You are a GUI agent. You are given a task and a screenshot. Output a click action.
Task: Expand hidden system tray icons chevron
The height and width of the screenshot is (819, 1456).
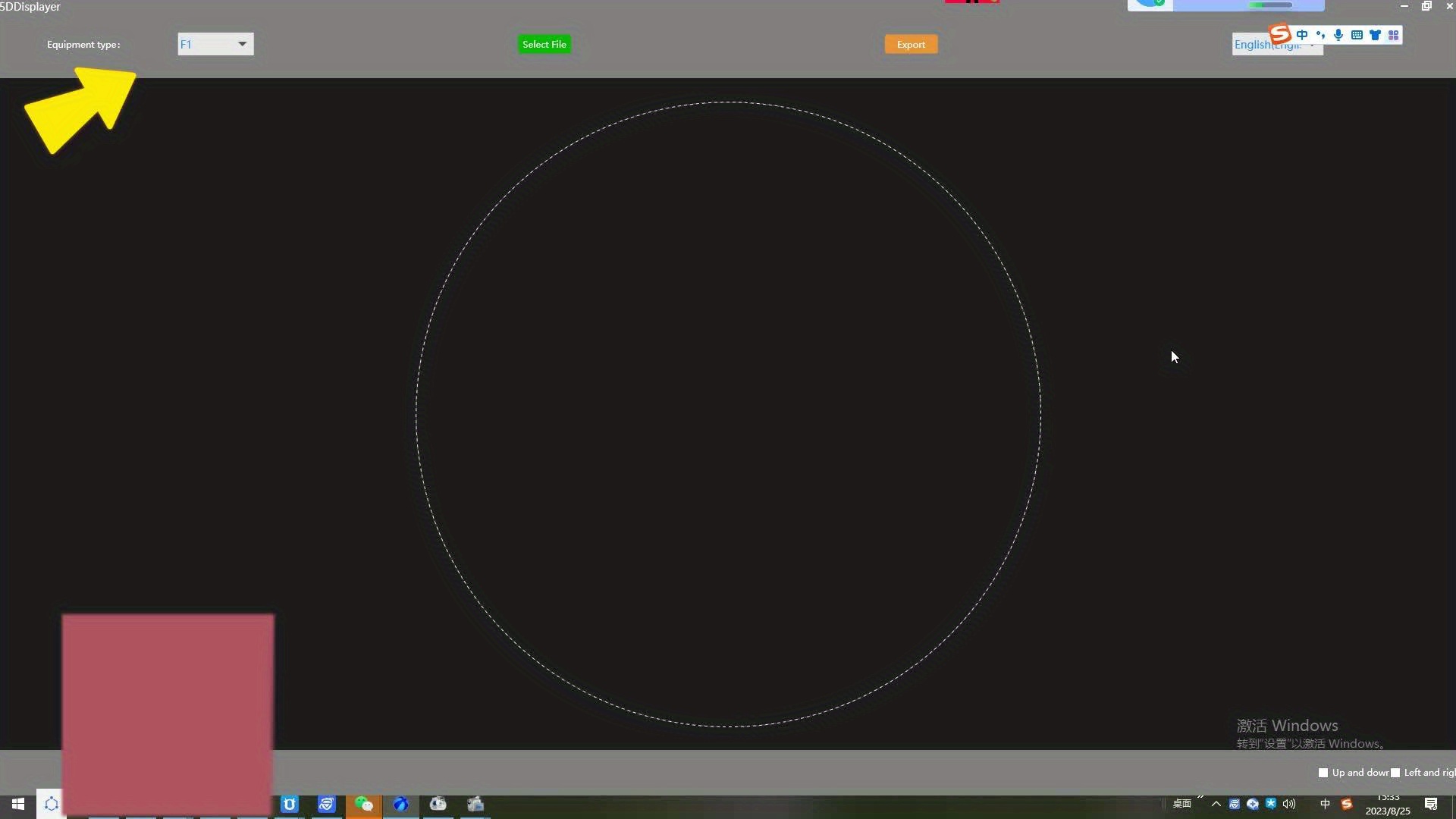(1216, 804)
